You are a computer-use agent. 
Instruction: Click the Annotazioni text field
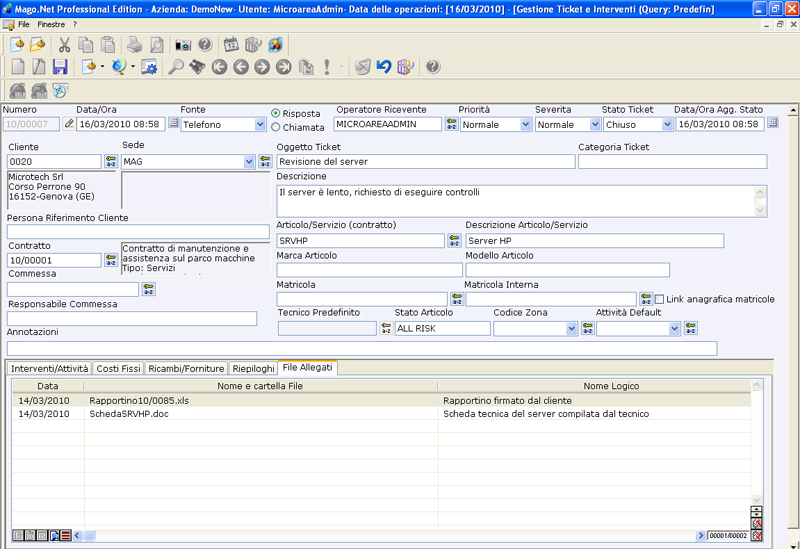pos(362,348)
